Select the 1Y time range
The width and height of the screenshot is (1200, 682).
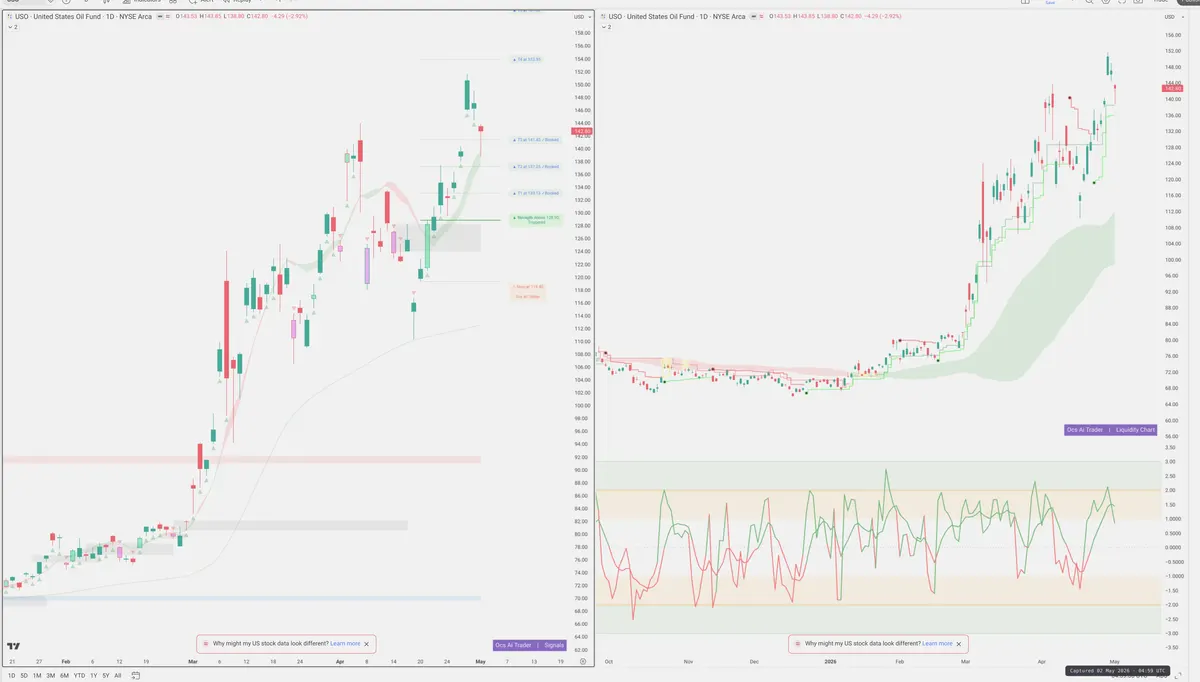(x=93, y=676)
